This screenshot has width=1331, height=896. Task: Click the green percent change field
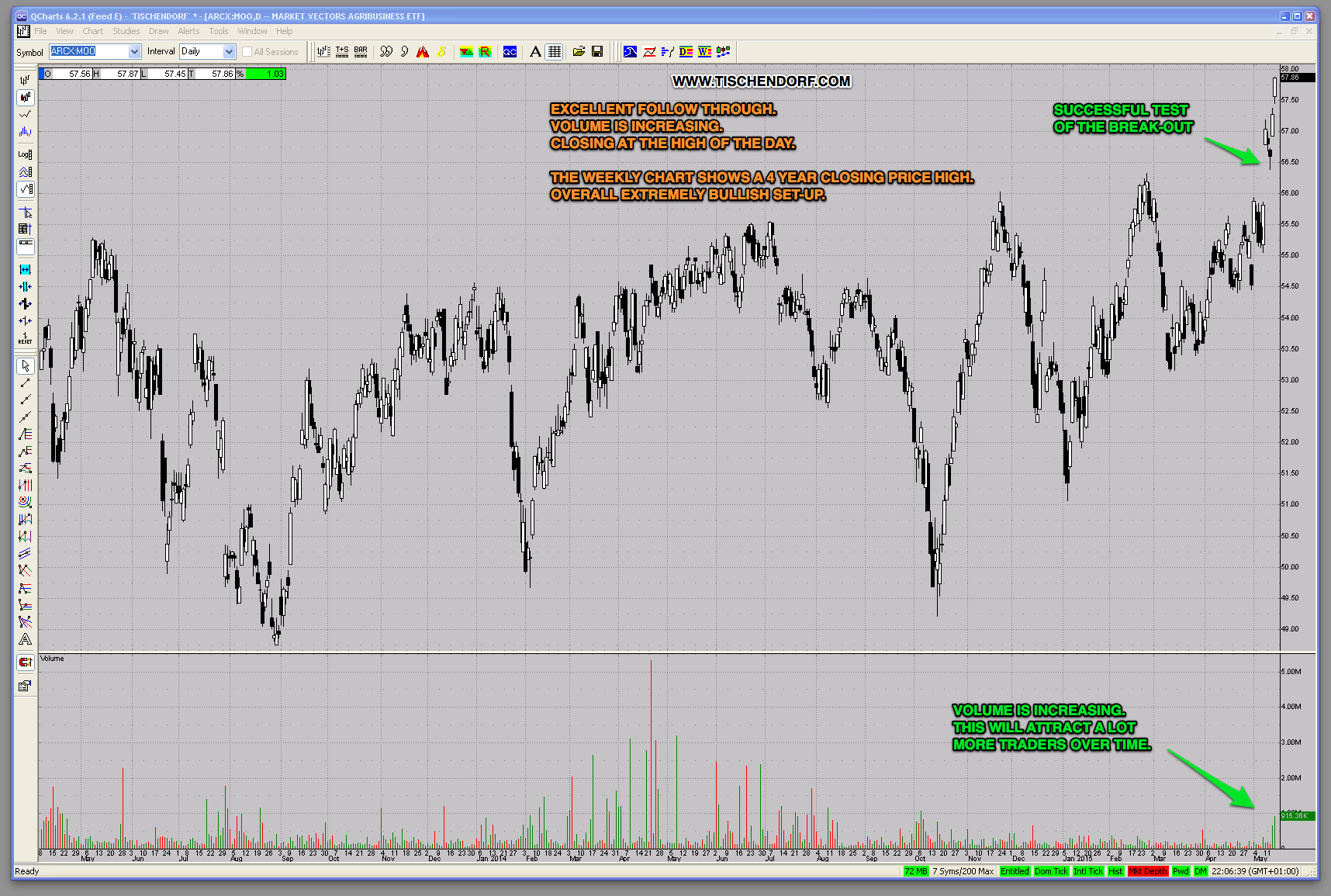click(x=266, y=74)
